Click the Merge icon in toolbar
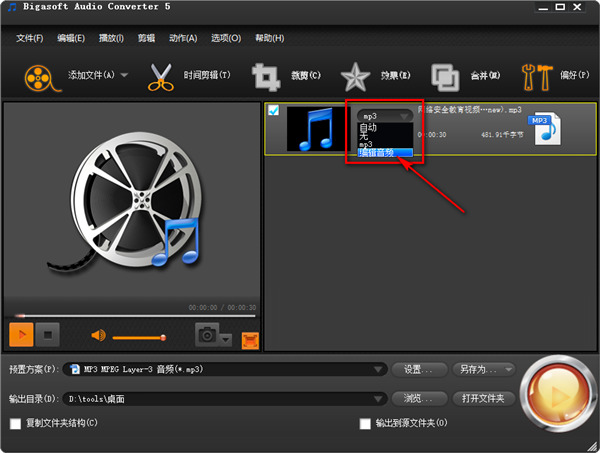This screenshot has width=600, height=453. (444, 76)
